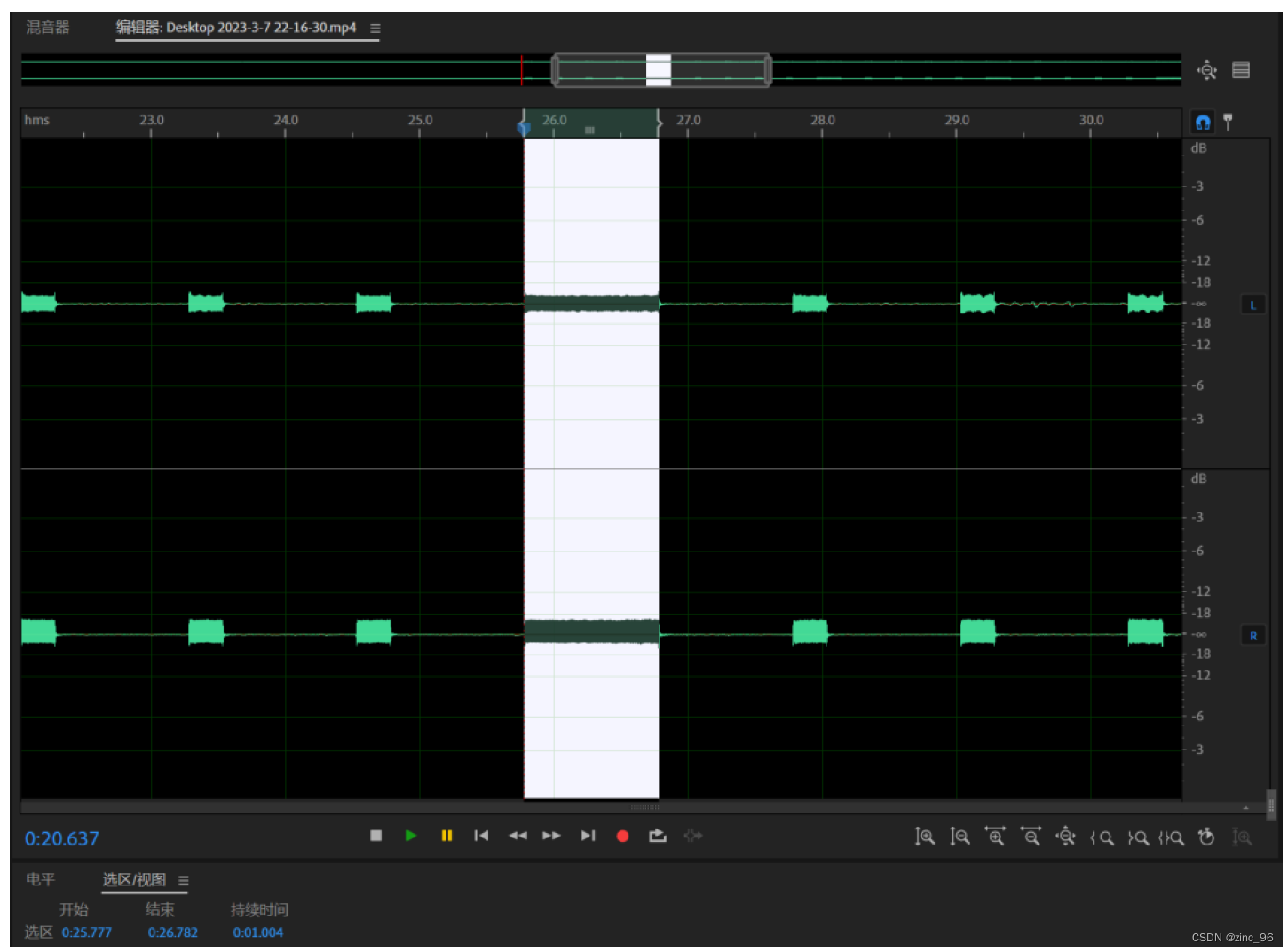Stop playback with the Stop button
This screenshot has width=1288, height=952.
coord(375,836)
